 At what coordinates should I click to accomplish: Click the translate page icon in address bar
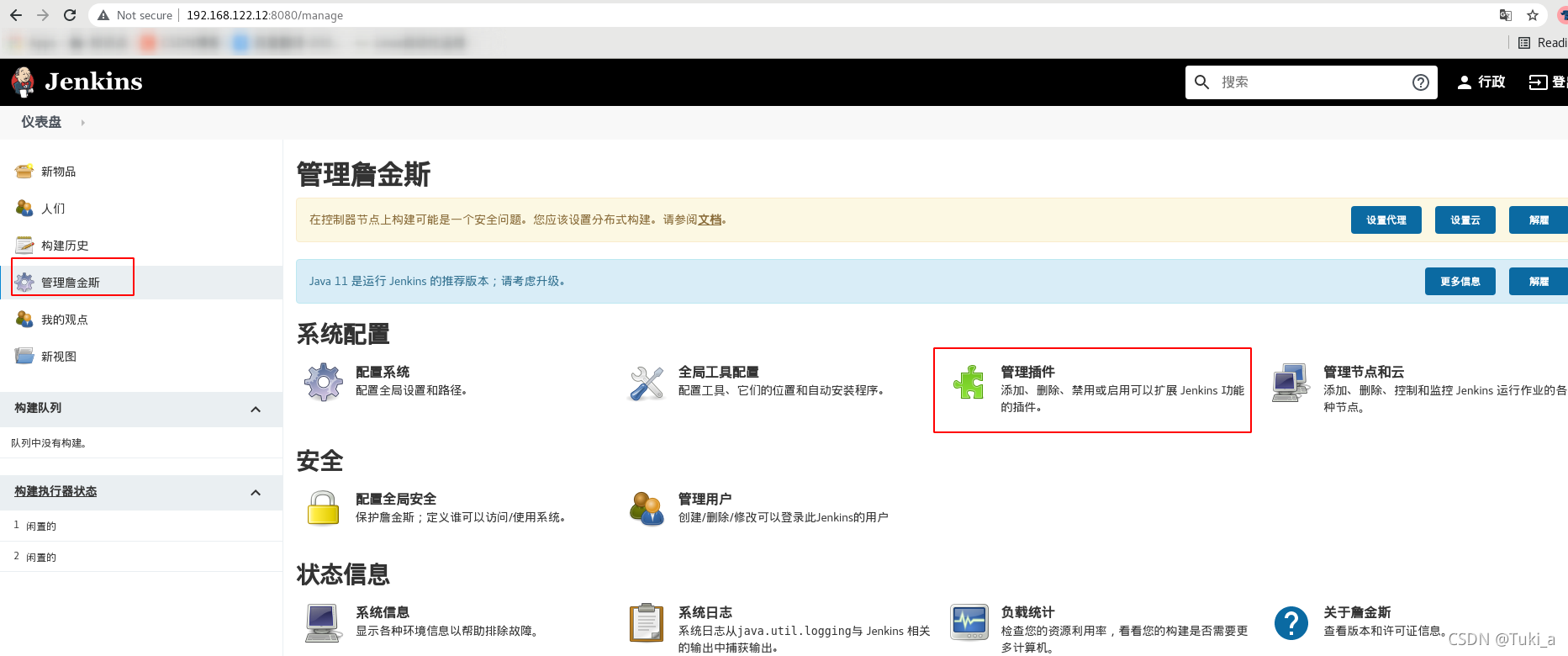click(x=1506, y=15)
